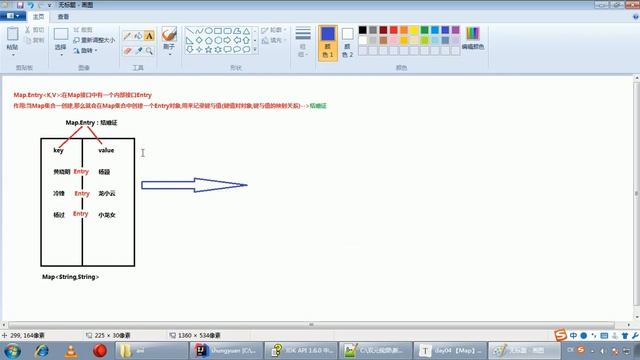Image resolution: width=640 pixels, height=360 pixels.
Task: Pick the diamond shape
Action: pyautogui.click(x=199, y=40)
